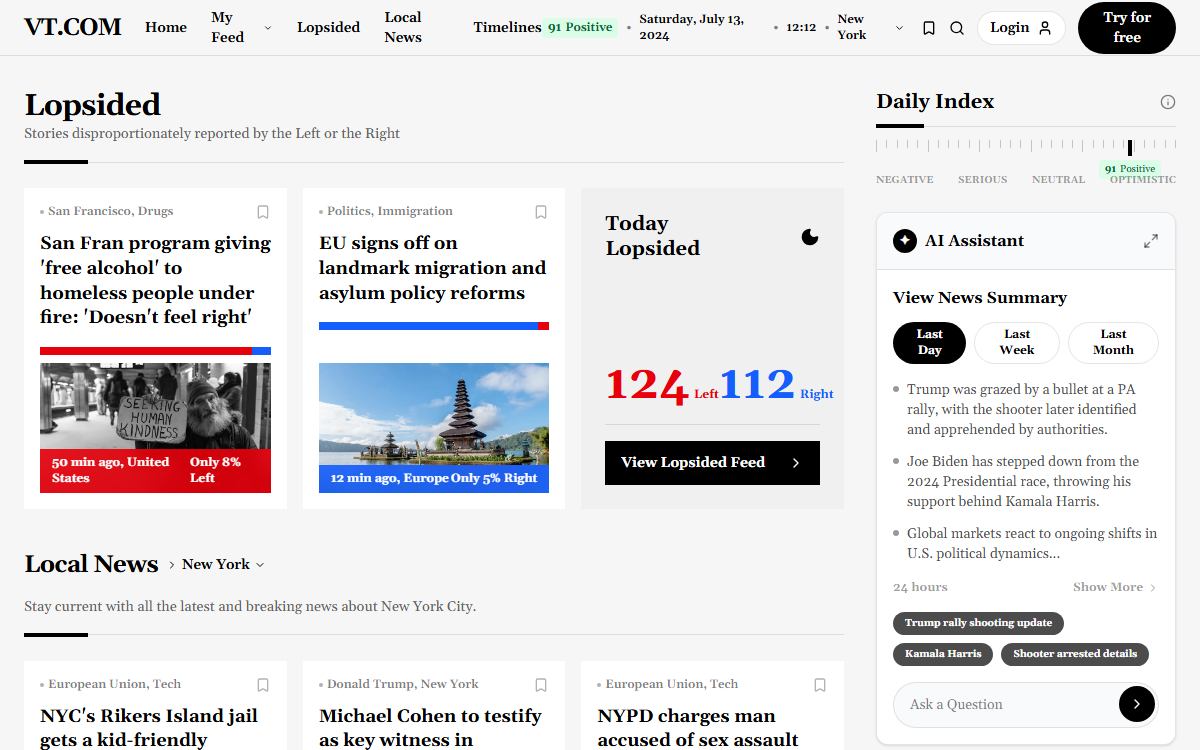Click the AI Assistant sparkle logo
Image resolution: width=1200 pixels, height=750 pixels.
[905, 241]
